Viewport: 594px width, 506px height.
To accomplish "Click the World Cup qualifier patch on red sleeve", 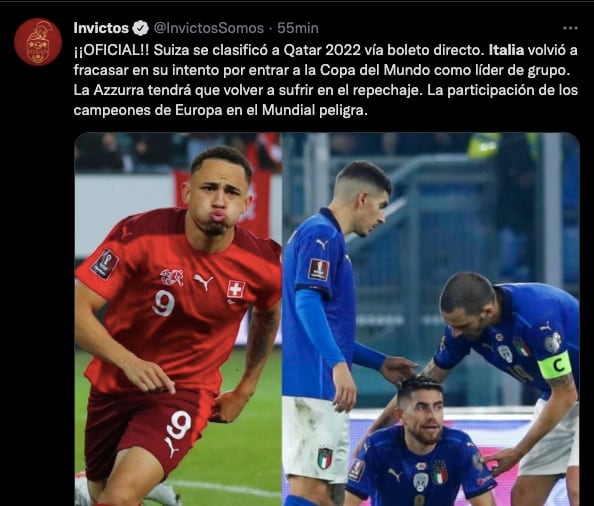I will click(105, 264).
